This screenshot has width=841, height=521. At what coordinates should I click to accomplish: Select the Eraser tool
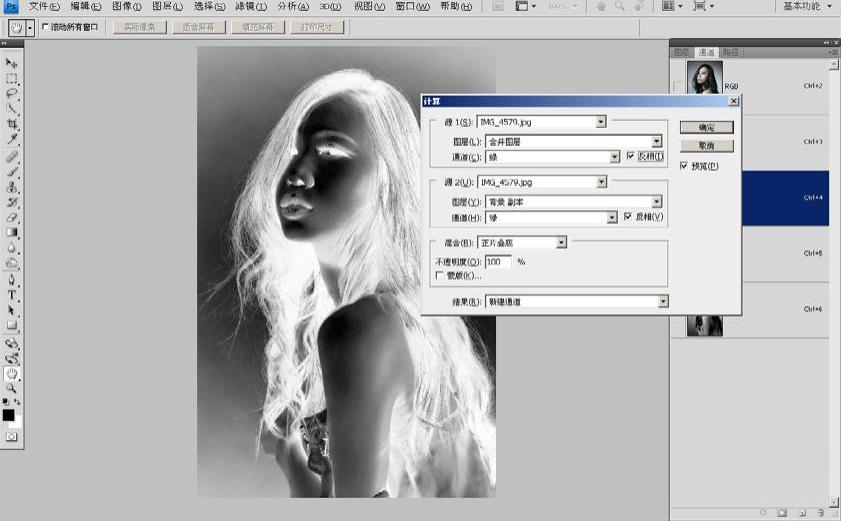point(11,217)
